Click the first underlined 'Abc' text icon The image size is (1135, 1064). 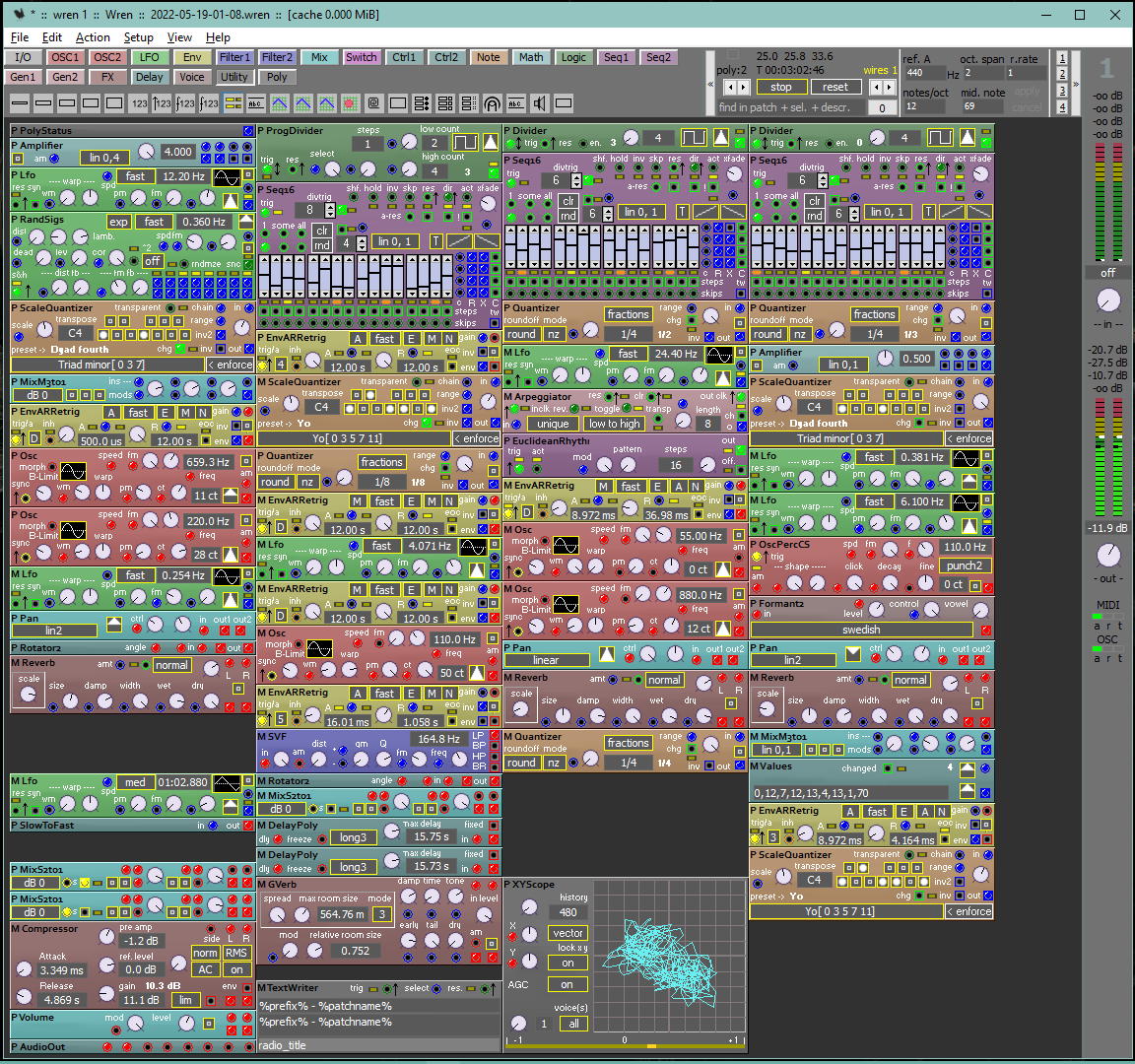[255, 103]
